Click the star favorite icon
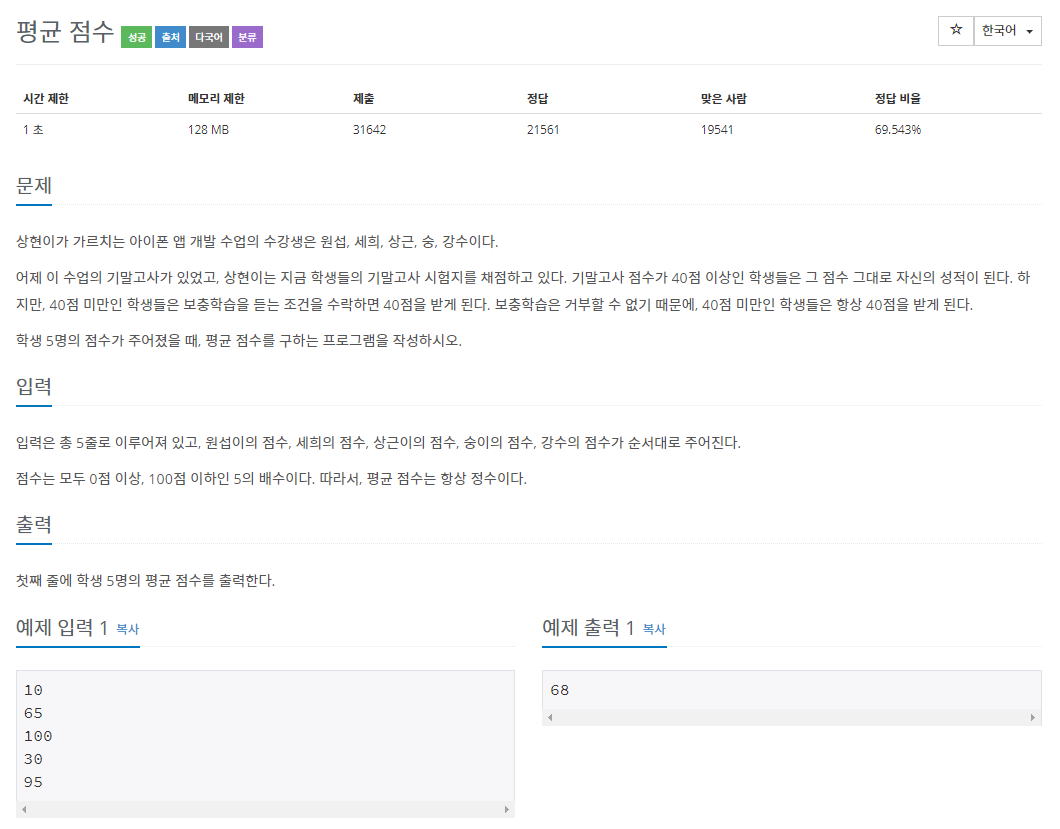This screenshot has height=829, width=1060. [955, 30]
